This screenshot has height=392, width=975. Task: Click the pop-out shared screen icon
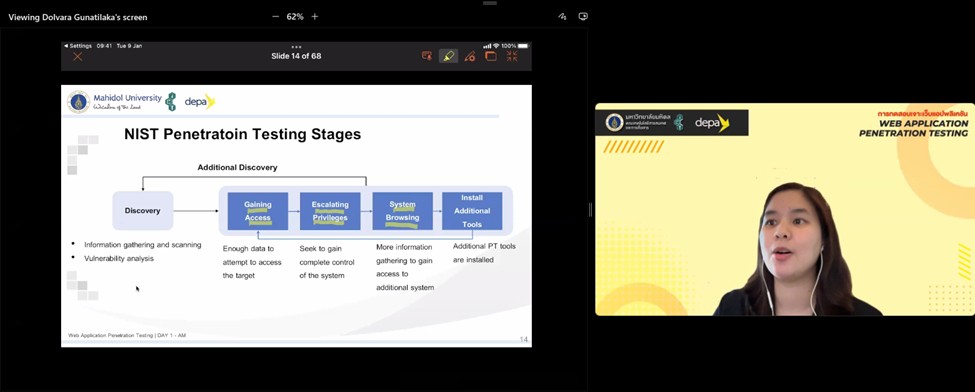click(583, 17)
